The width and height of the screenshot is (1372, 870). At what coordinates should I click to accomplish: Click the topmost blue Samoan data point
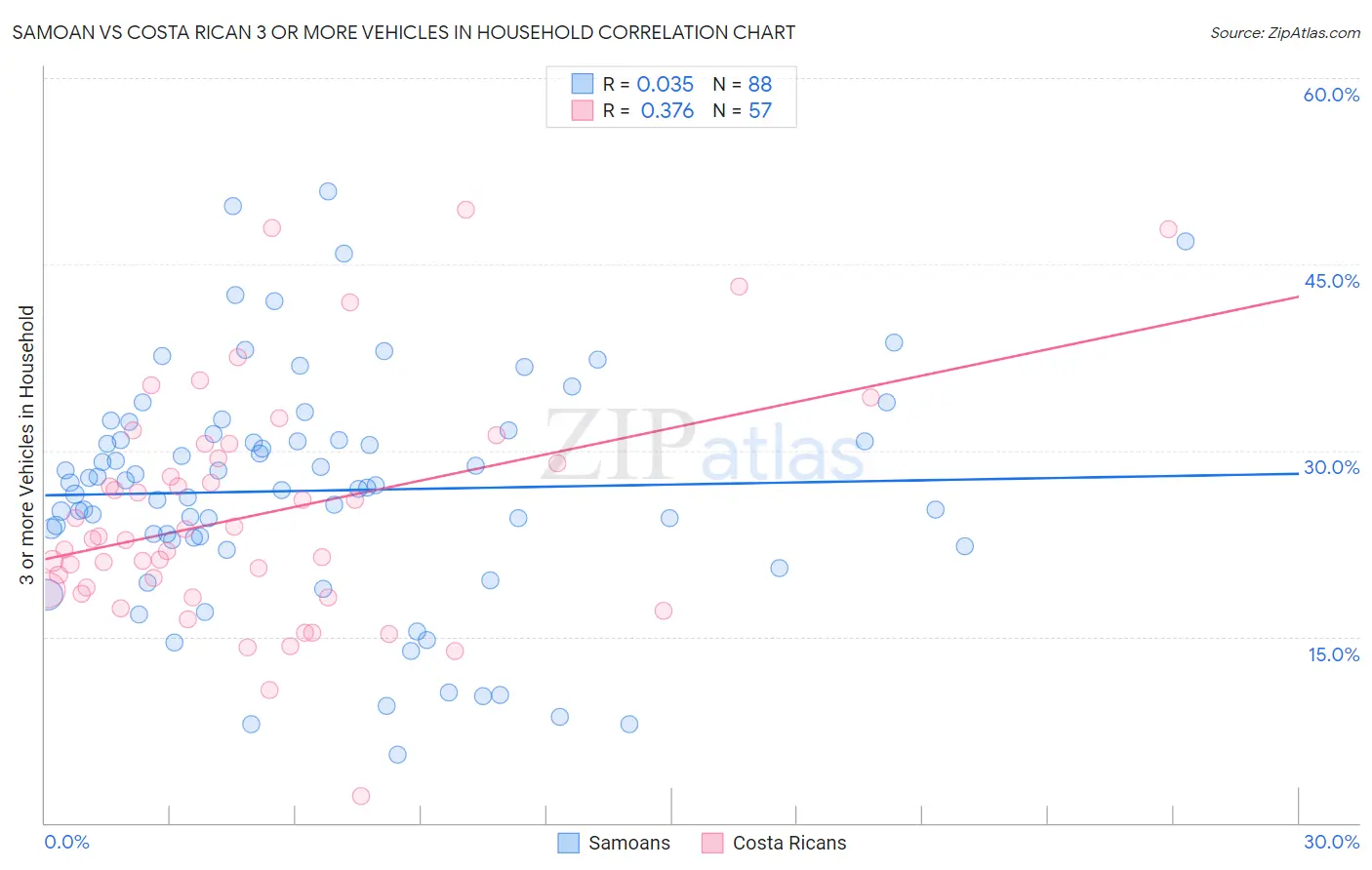click(x=328, y=191)
